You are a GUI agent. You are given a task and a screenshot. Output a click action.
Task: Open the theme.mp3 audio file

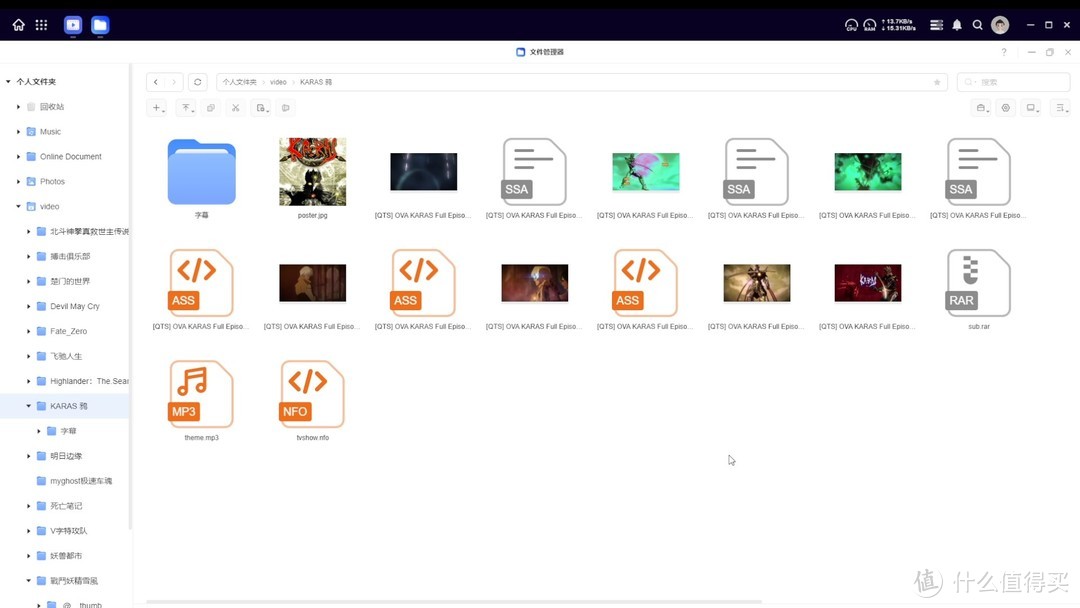[x=201, y=394]
